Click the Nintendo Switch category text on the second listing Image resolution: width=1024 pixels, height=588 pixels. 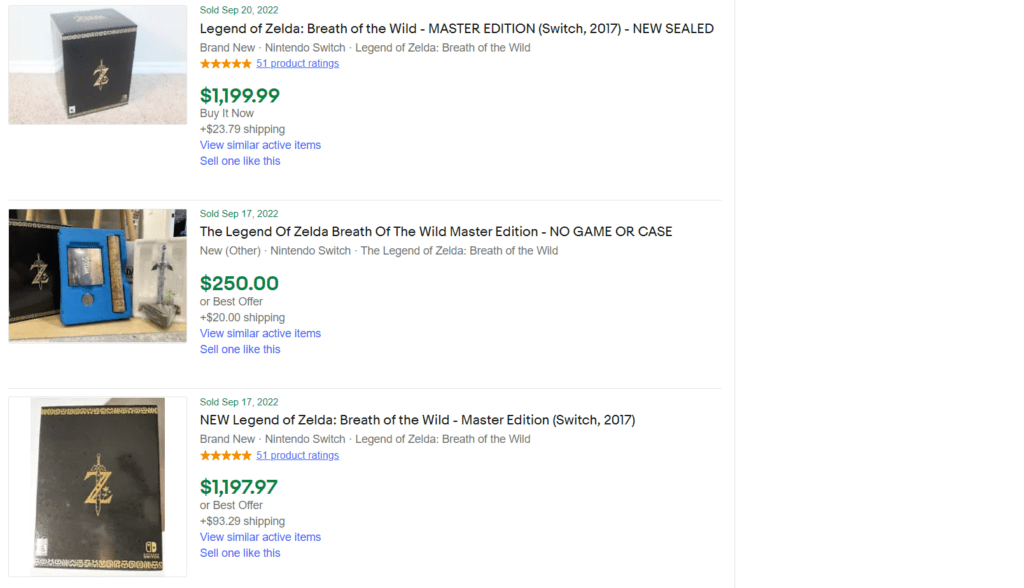310,250
